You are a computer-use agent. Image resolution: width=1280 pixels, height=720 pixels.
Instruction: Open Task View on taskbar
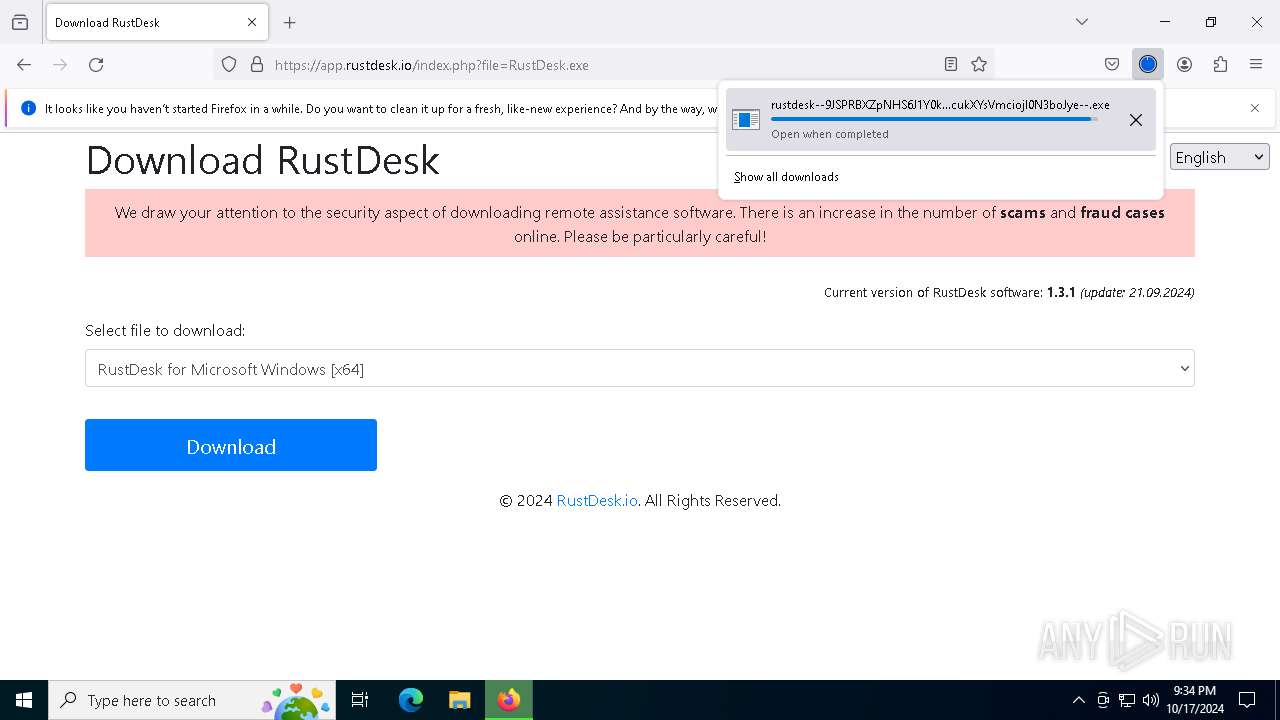click(x=360, y=700)
